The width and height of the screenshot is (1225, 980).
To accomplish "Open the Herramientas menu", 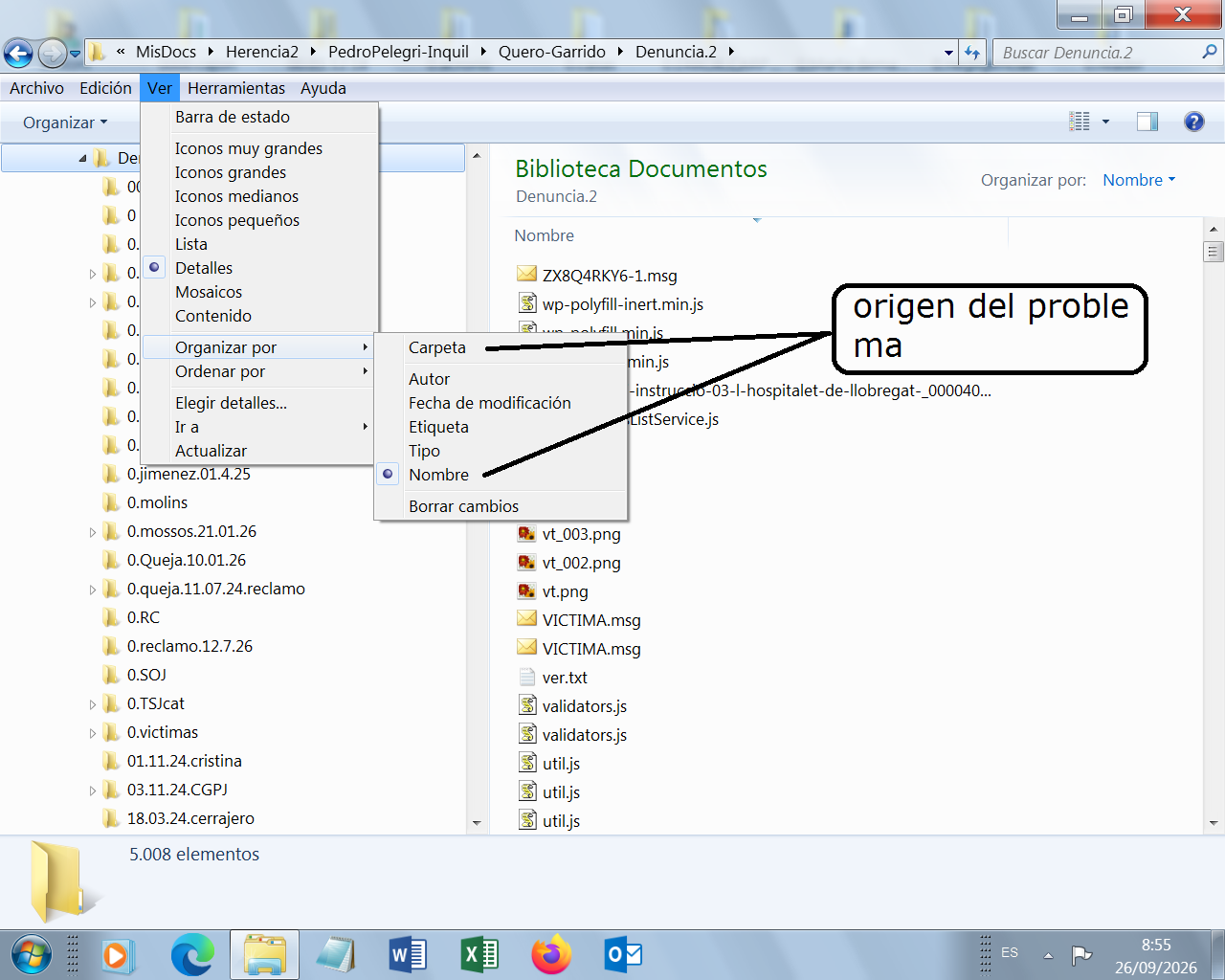I will click(x=236, y=88).
